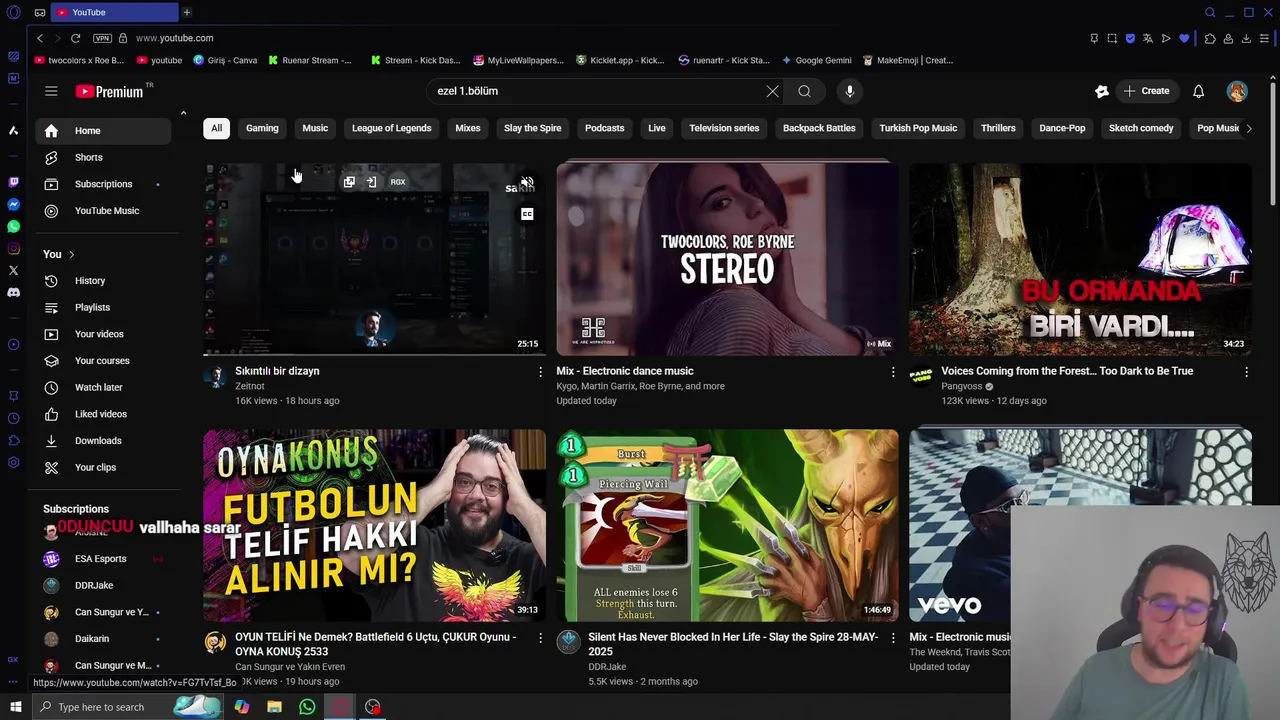
Task: Open the notifications bell
Action: (x=1198, y=91)
